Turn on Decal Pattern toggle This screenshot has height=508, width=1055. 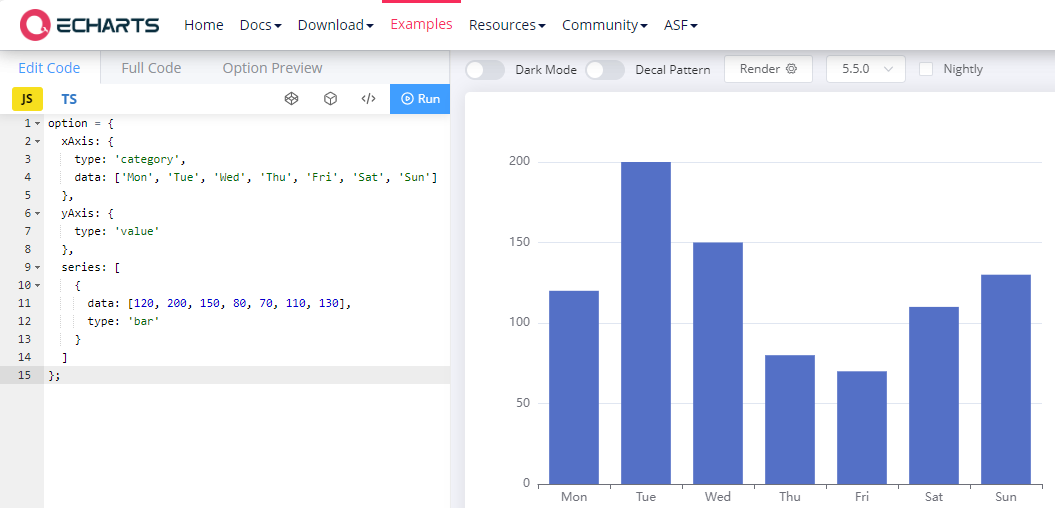[604, 69]
